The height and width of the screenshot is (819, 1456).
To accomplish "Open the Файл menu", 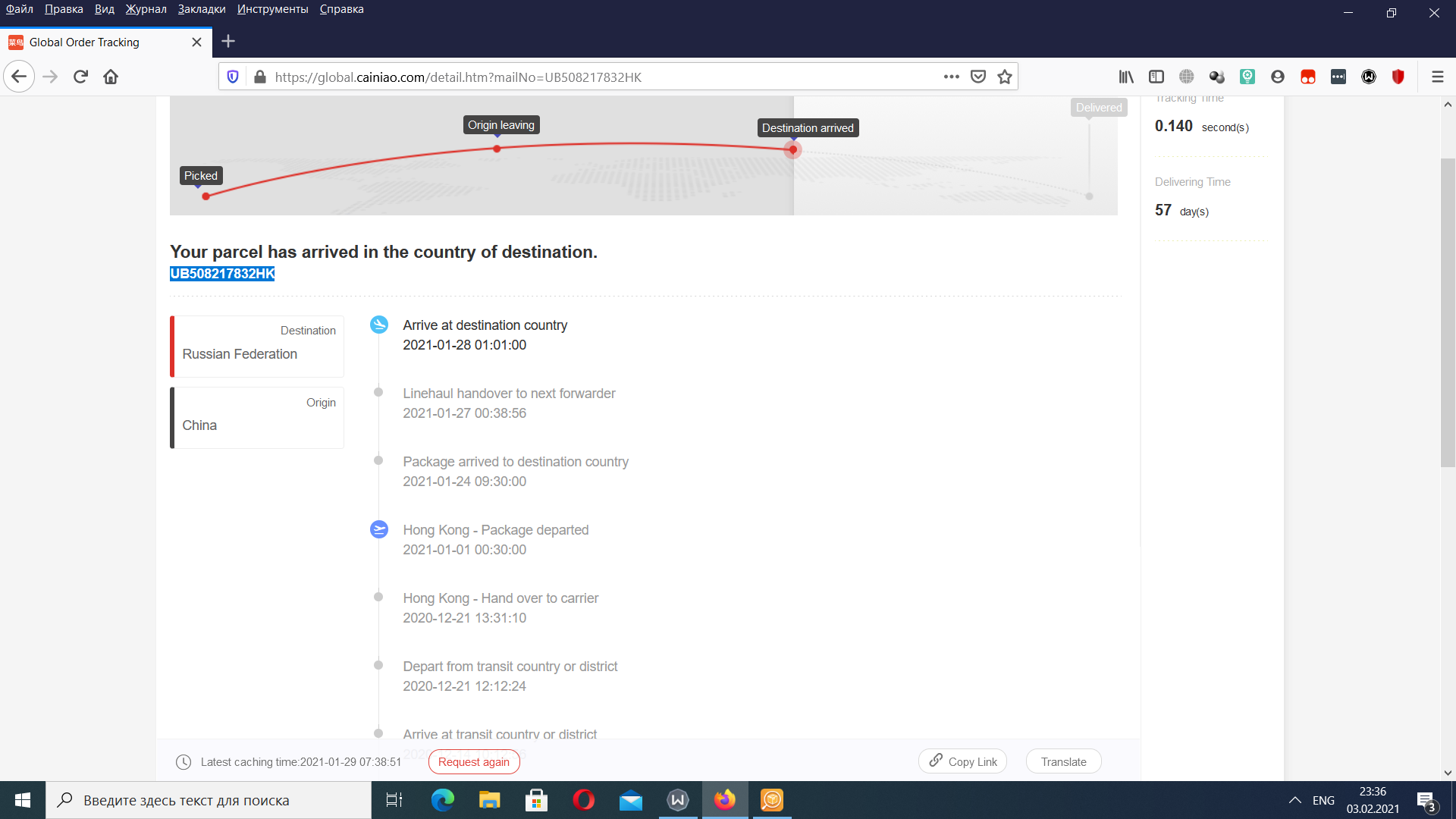I will click(20, 9).
